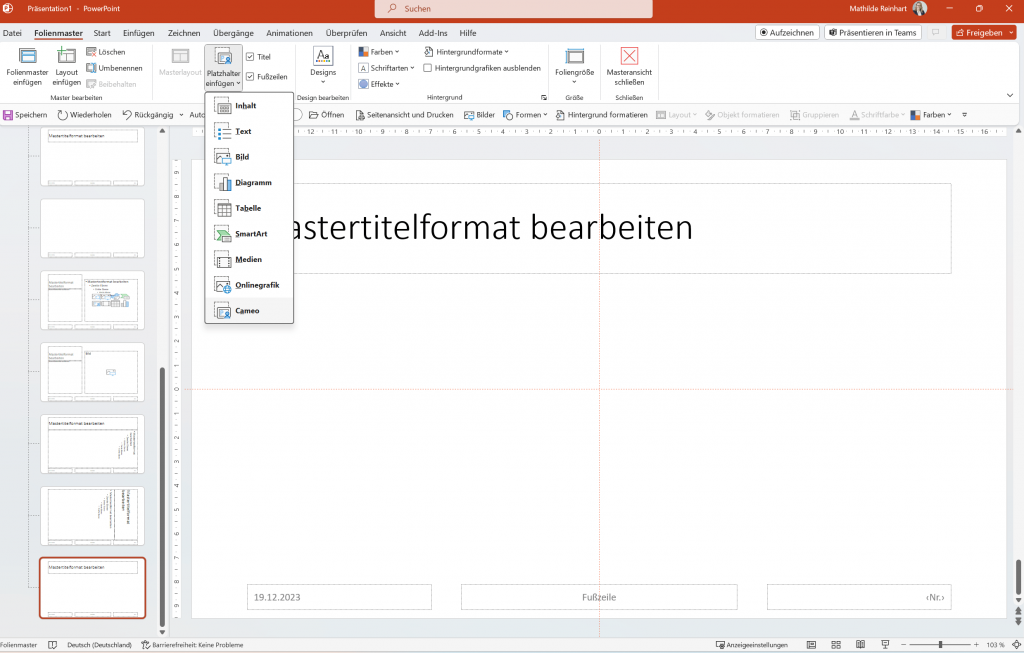Click Bilder in quick access toolbar

[479, 115]
